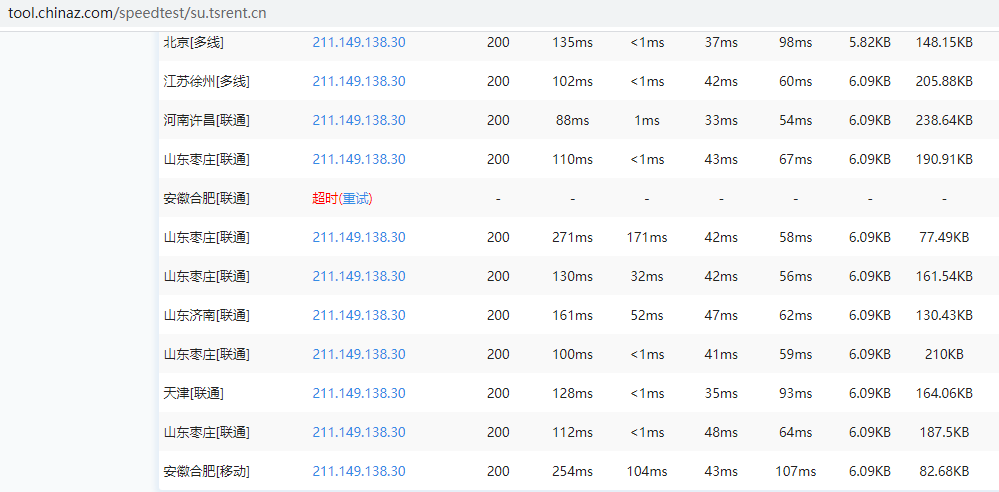The width and height of the screenshot is (999, 492).
Task: Click the IP link in the 271ms row
Action: [x=359, y=237]
